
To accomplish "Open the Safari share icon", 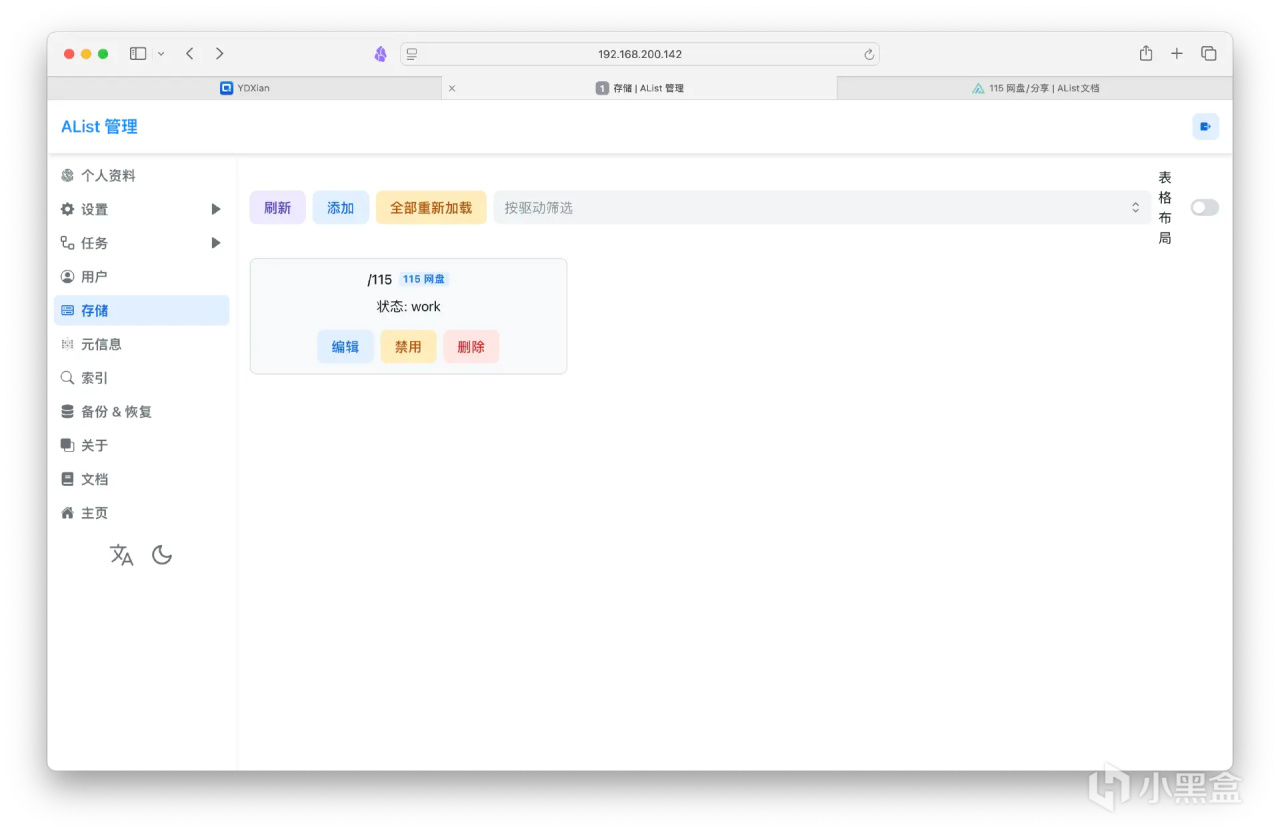I will [x=1146, y=54].
